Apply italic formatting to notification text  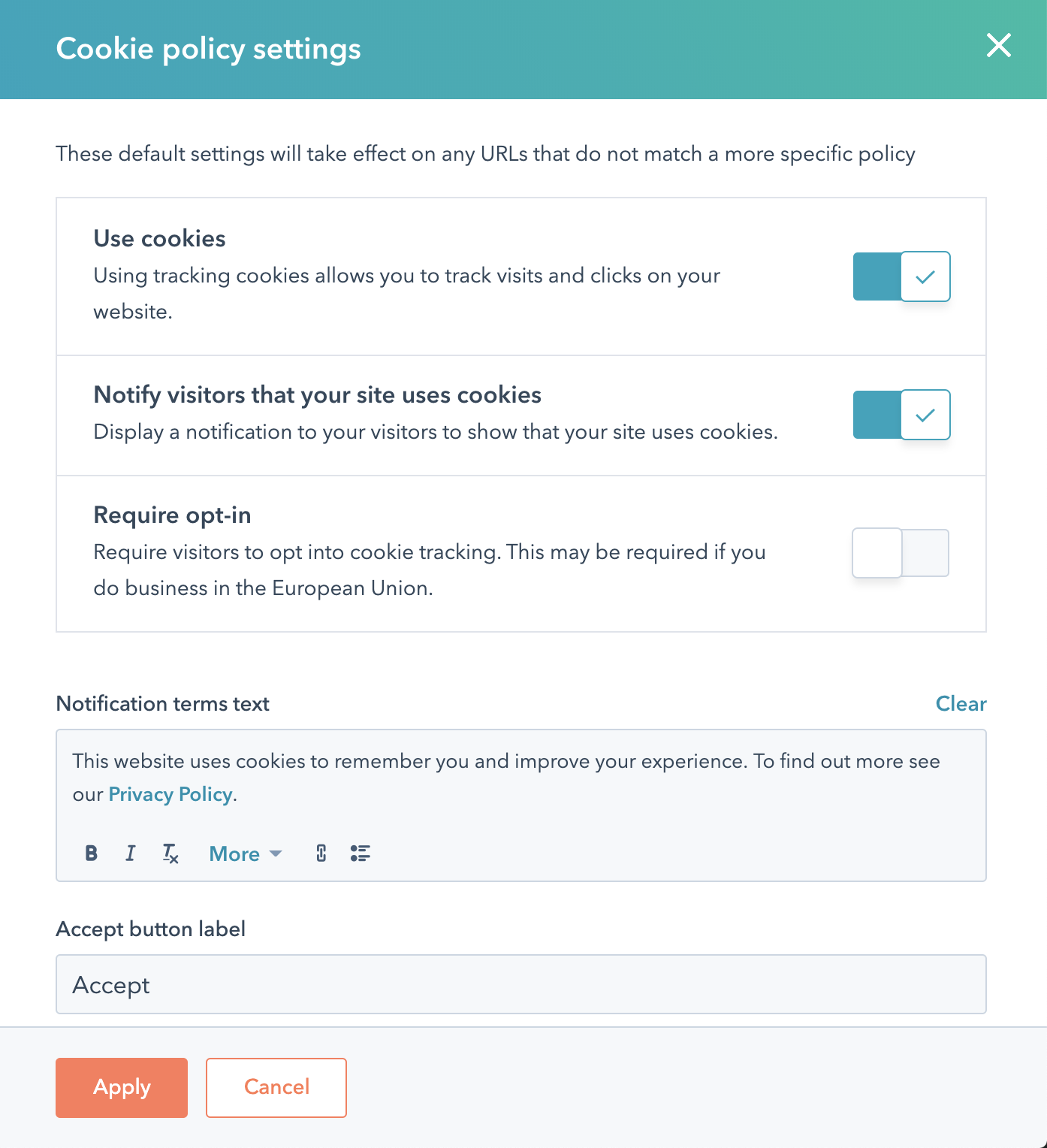[131, 853]
